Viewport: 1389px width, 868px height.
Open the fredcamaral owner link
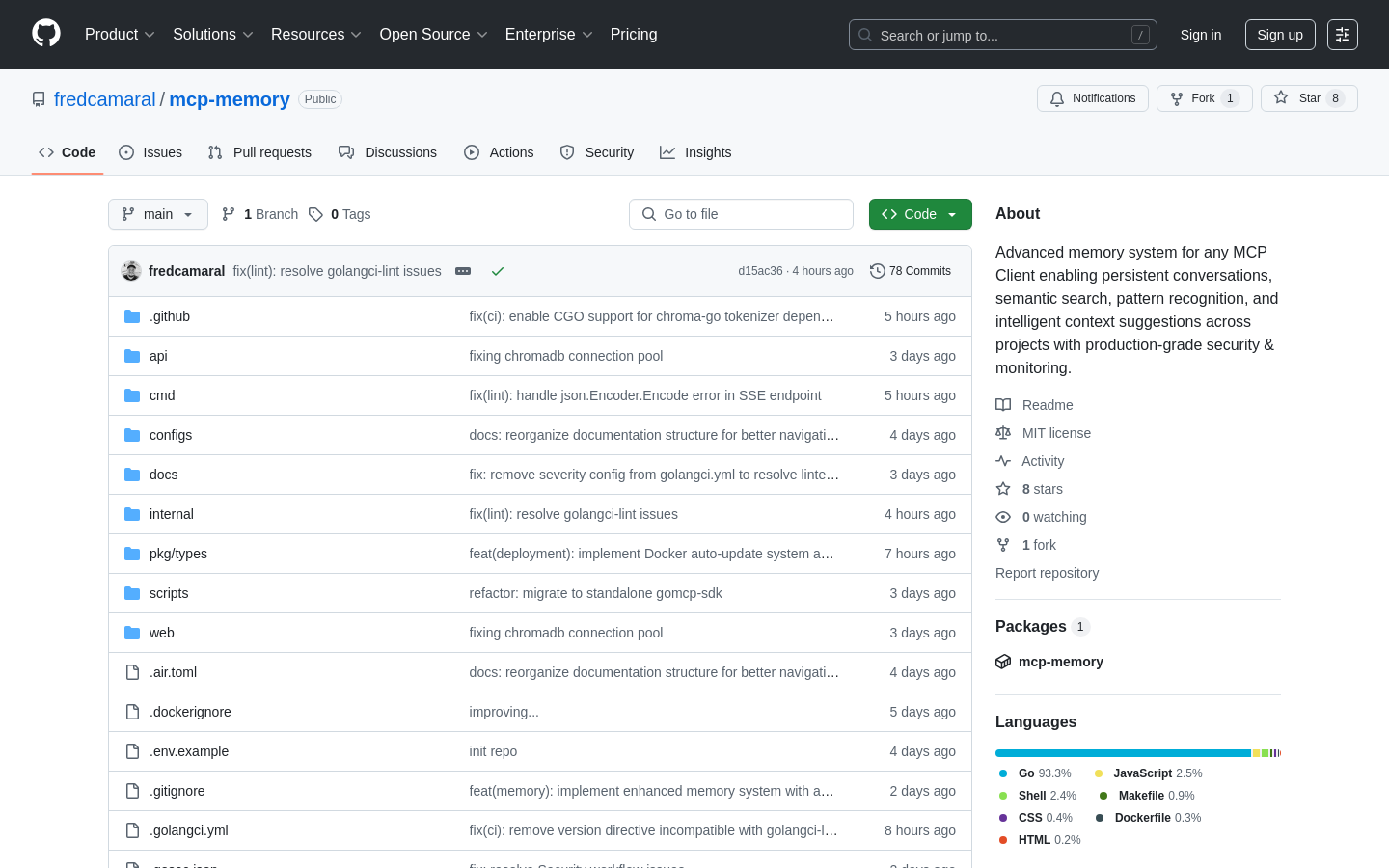point(104,99)
